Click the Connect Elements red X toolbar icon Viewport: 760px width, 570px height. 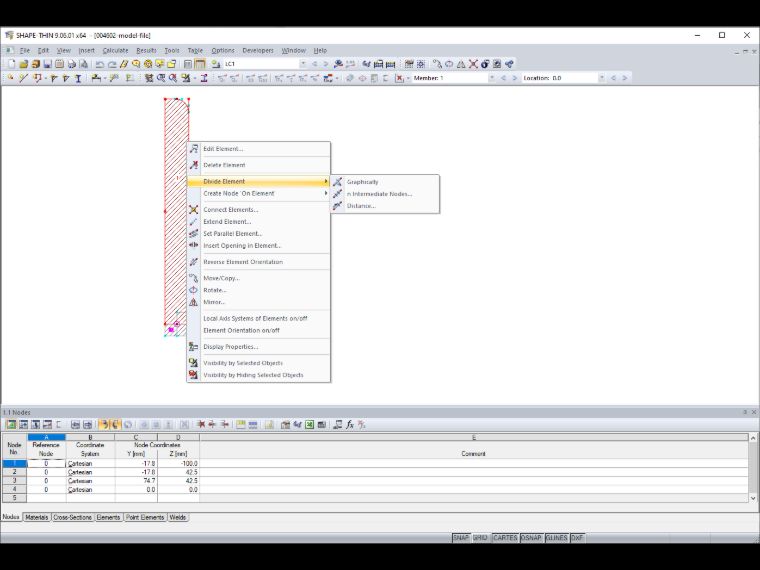(x=473, y=64)
